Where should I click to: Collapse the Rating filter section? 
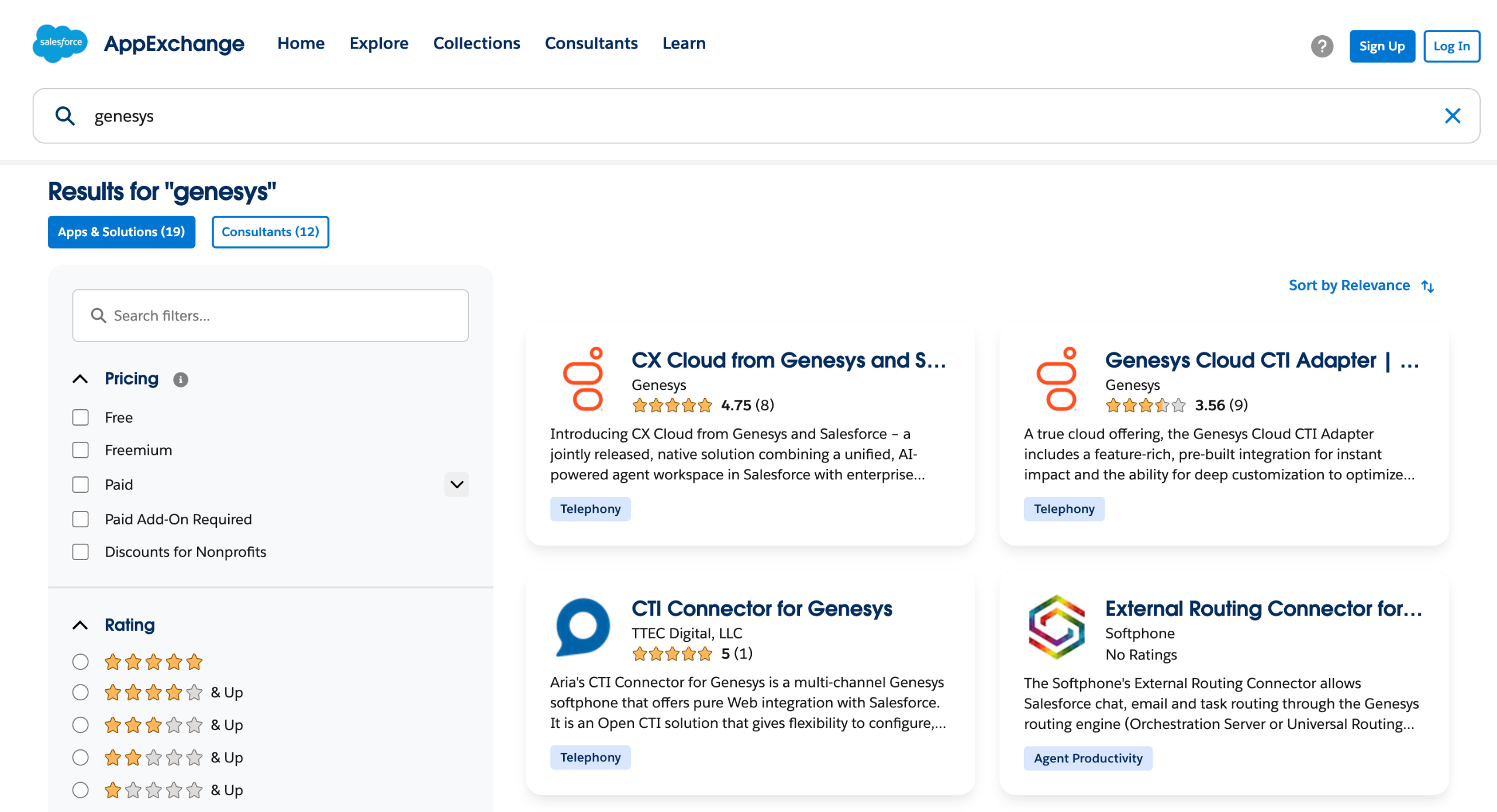pyautogui.click(x=80, y=625)
